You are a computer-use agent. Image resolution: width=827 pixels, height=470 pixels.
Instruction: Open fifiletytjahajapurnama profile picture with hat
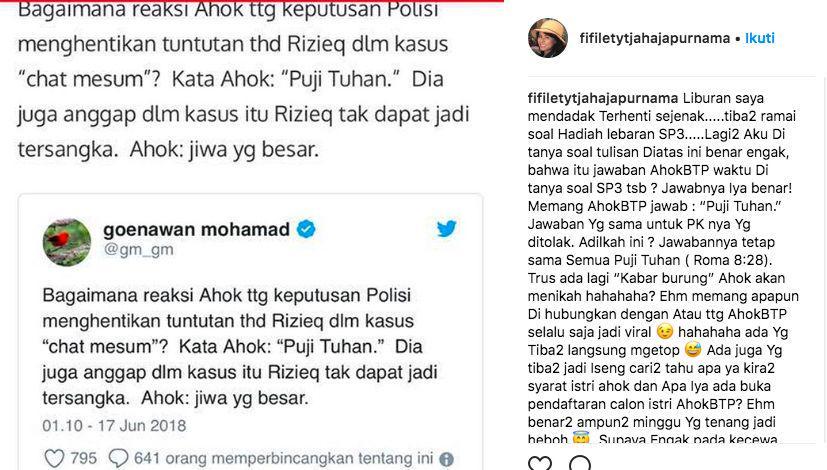pyautogui.click(x=547, y=38)
